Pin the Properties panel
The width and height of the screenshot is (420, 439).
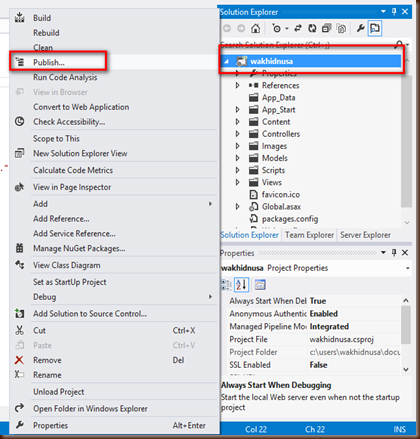point(394,253)
